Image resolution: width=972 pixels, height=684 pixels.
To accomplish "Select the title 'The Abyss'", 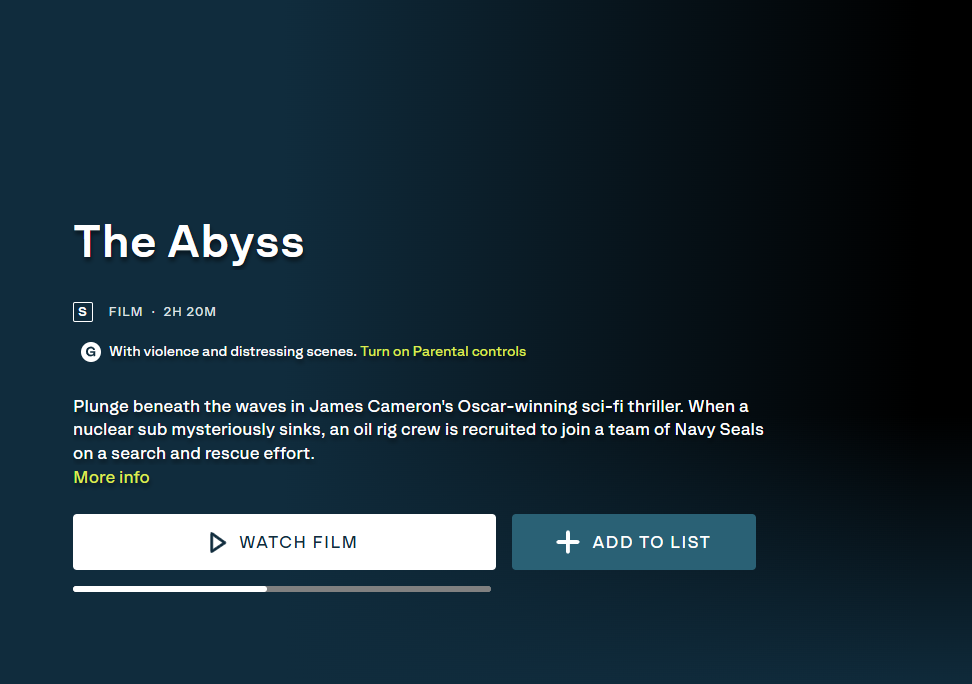I will coord(189,242).
